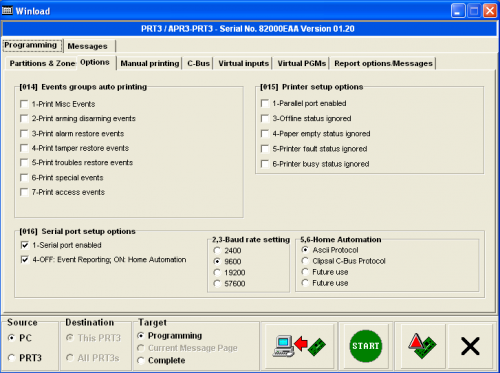Toggle 7-Print access events
The height and width of the screenshot is (373, 500).
(x=24, y=192)
